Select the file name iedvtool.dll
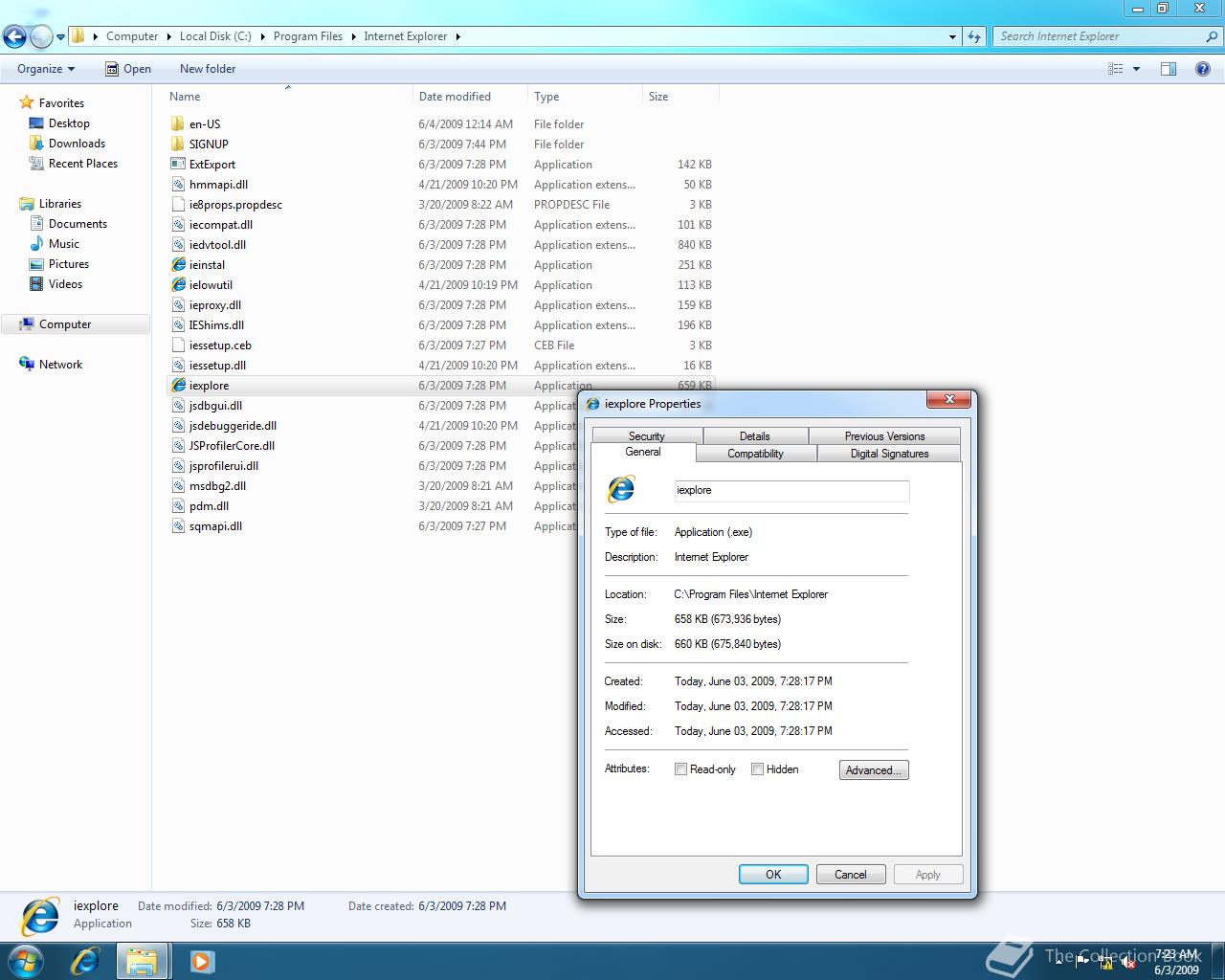Image resolution: width=1225 pixels, height=980 pixels. tap(217, 244)
